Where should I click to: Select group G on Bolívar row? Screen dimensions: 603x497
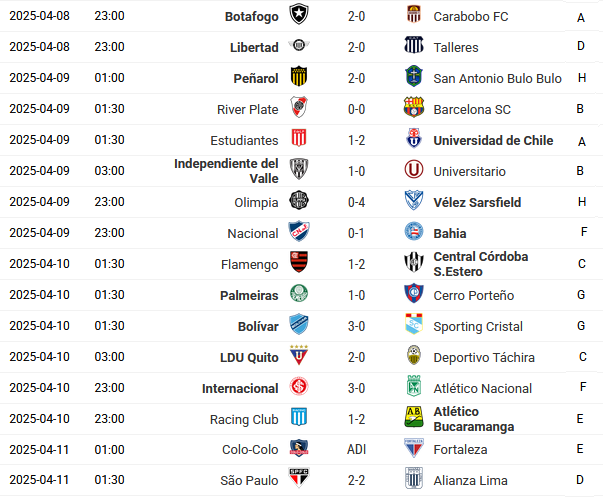tap(581, 326)
